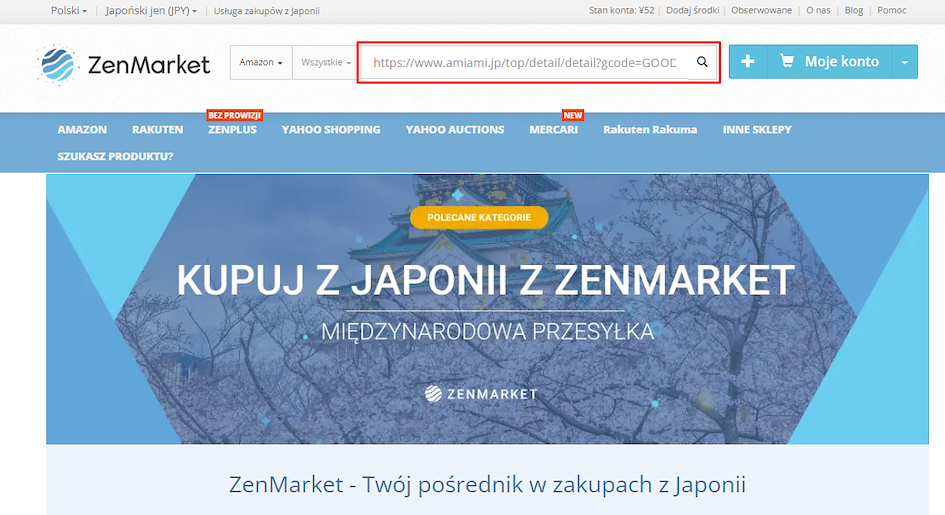The height and width of the screenshot is (515, 945).
Task: Open the YAHOO AUCTIONS menu item
Action: pyautogui.click(x=455, y=130)
